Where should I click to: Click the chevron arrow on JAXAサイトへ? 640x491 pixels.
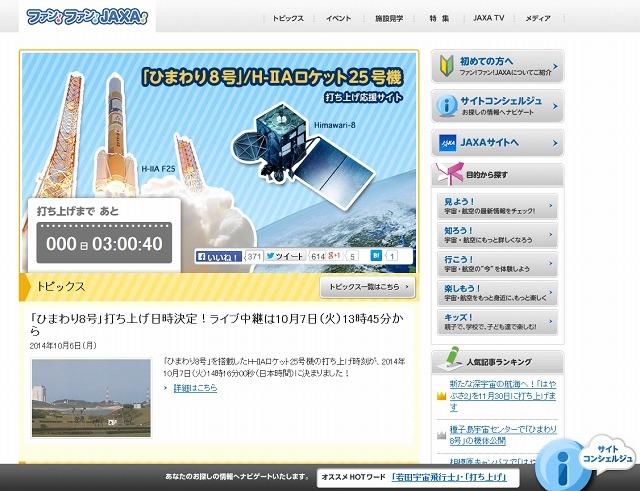(x=555, y=143)
